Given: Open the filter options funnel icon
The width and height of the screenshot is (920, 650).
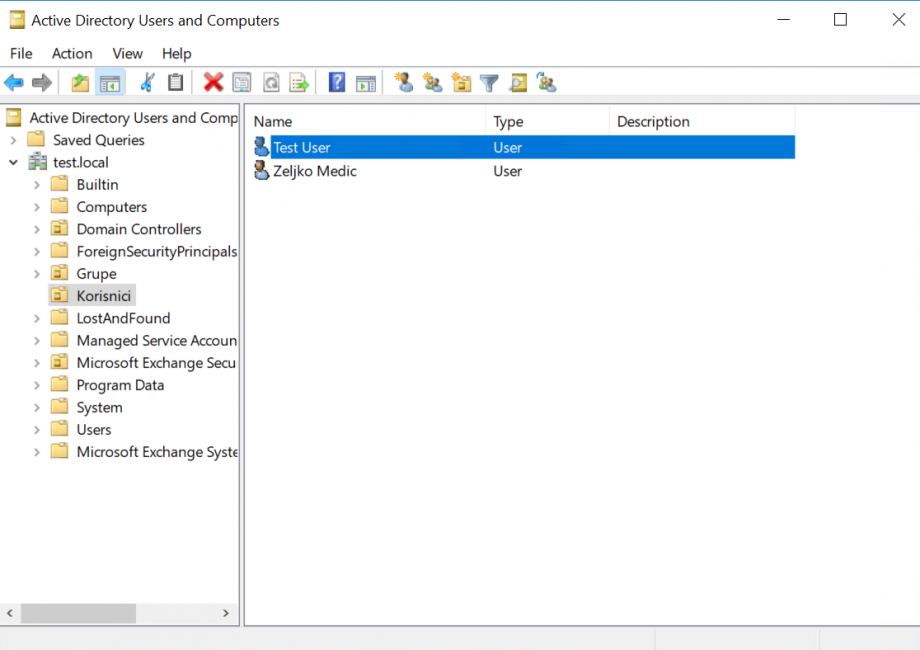Looking at the screenshot, I should pos(489,83).
